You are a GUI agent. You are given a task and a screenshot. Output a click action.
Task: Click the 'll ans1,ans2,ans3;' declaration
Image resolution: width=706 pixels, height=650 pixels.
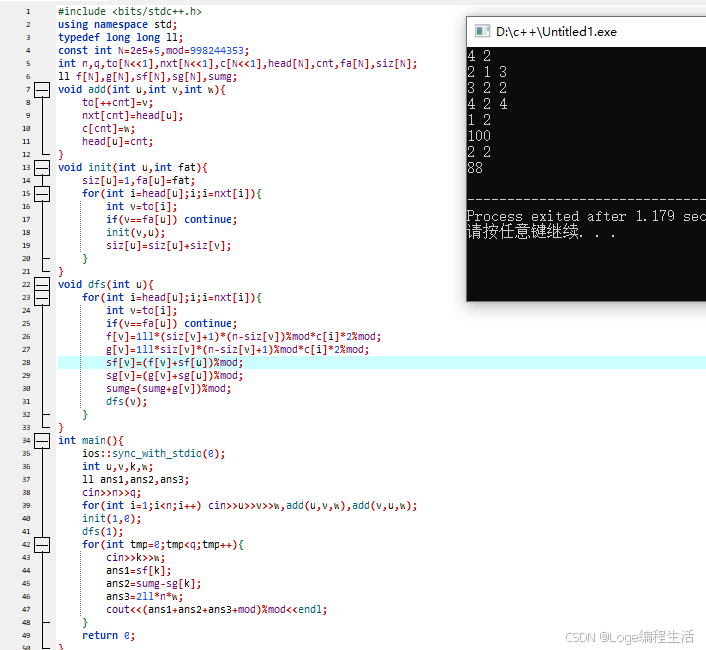[136, 480]
